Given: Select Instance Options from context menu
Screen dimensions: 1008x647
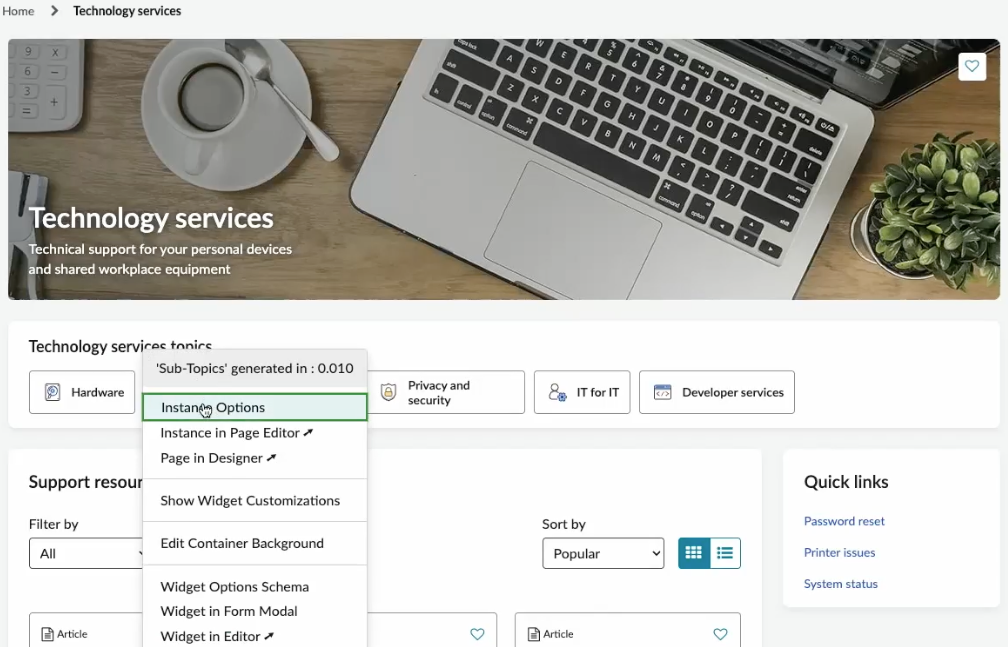Looking at the screenshot, I should pyautogui.click(x=255, y=407).
